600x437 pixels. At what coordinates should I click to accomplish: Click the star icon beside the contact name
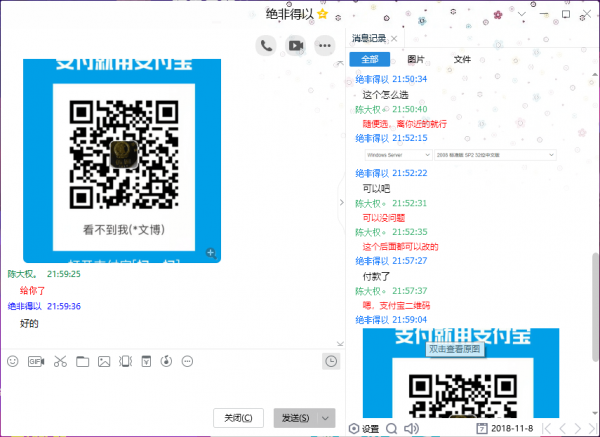point(323,15)
